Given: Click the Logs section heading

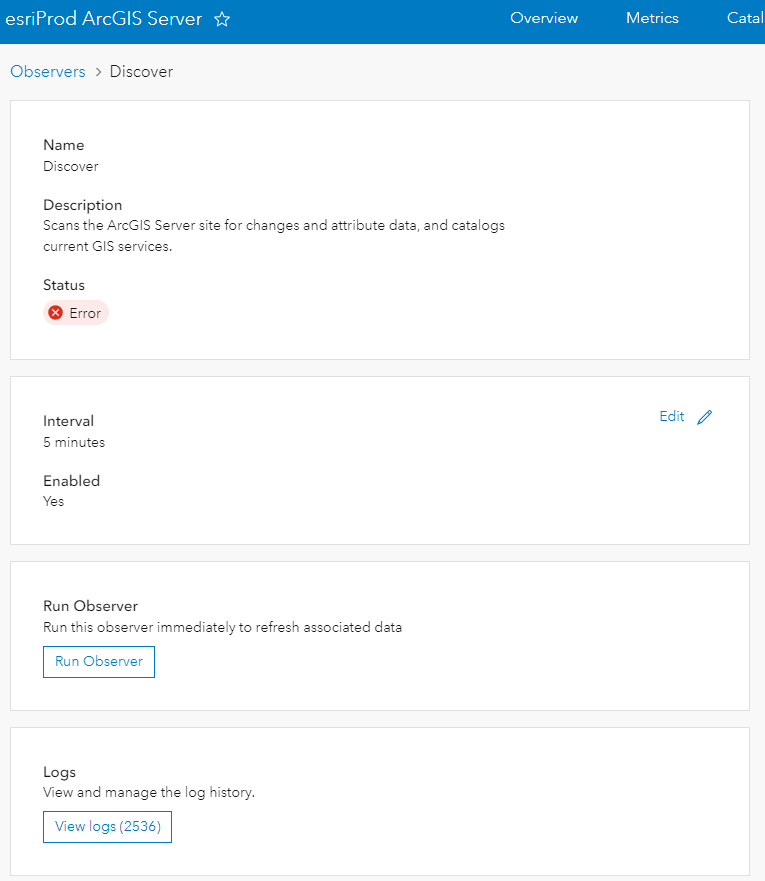Looking at the screenshot, I should point(59,772).
